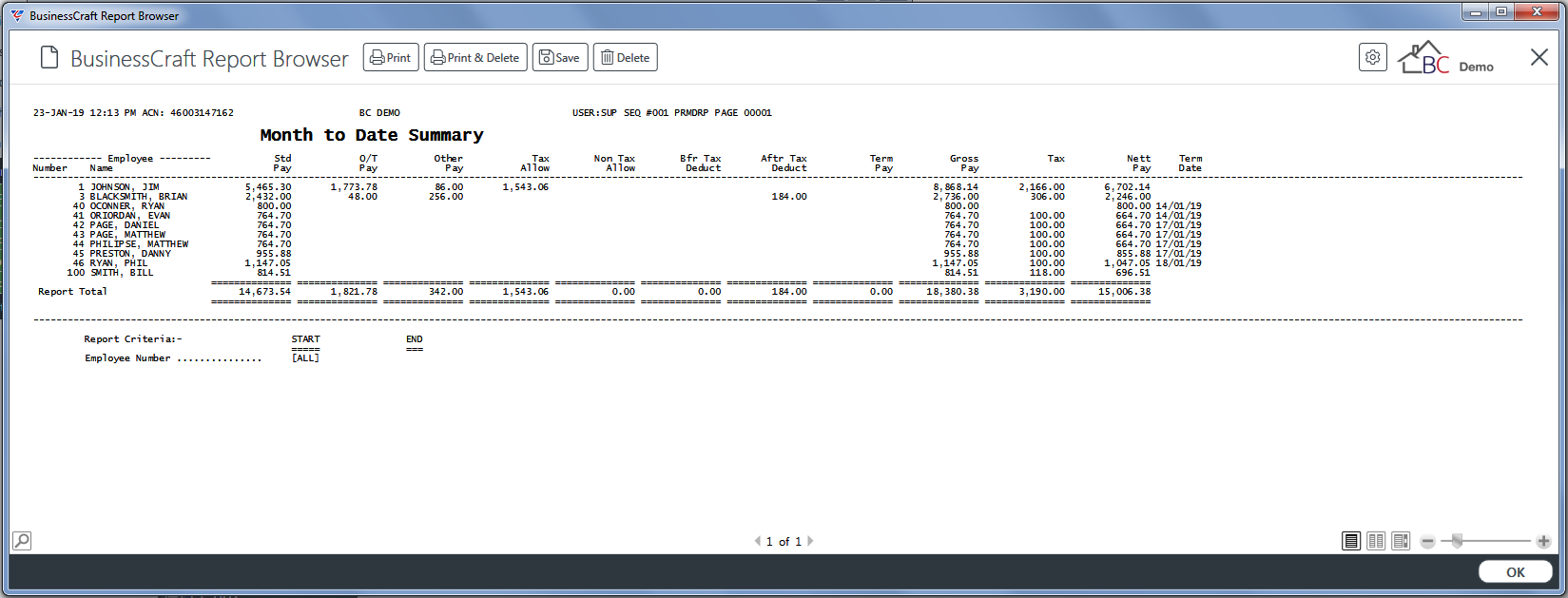This screenshot has height=598, width=1568.
Task: Click the O/T Pay total 1,821.78
Action: click(354, 292)
